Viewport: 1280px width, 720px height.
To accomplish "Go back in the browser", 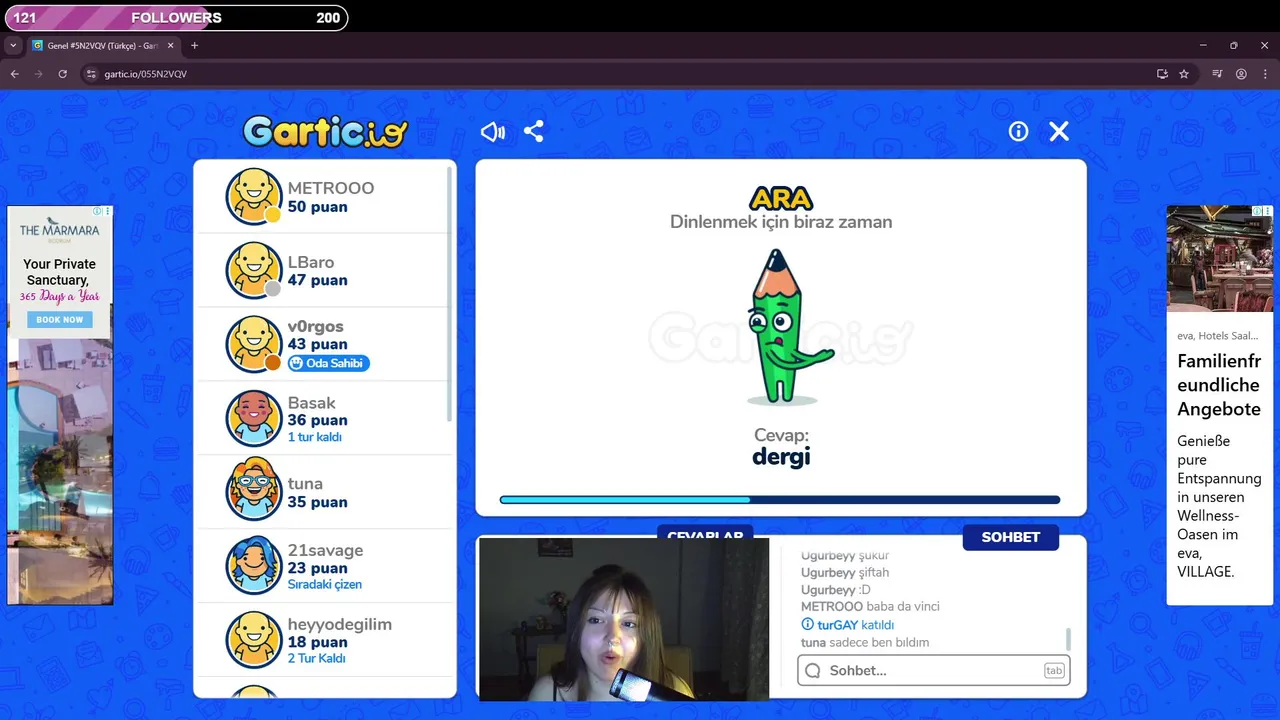I will click(x=14, y=74).
